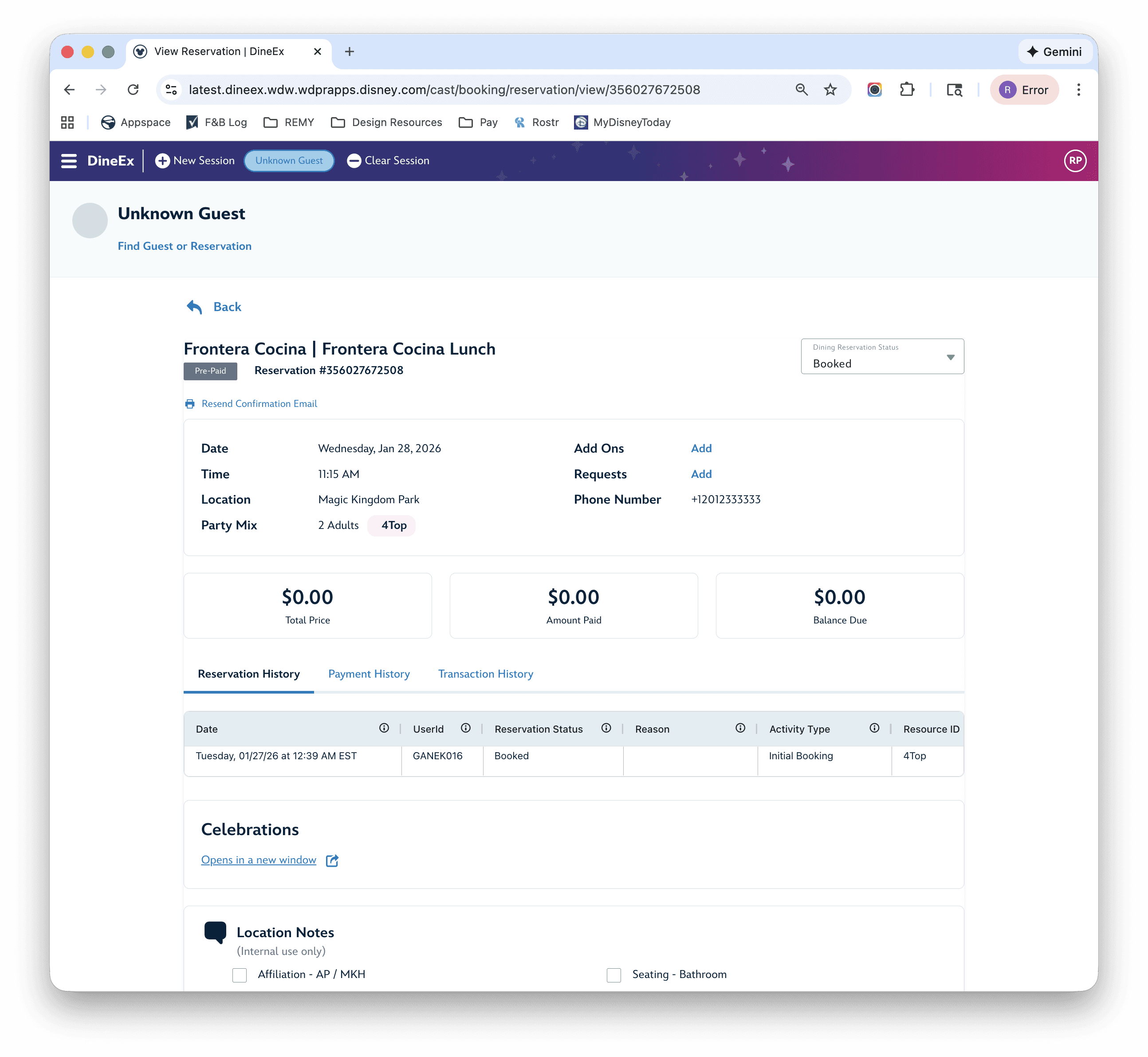Screen dimensions: 1148x1057
Task: Check the Seating - Bathroom checkbox
Action: tap(613, 975)
